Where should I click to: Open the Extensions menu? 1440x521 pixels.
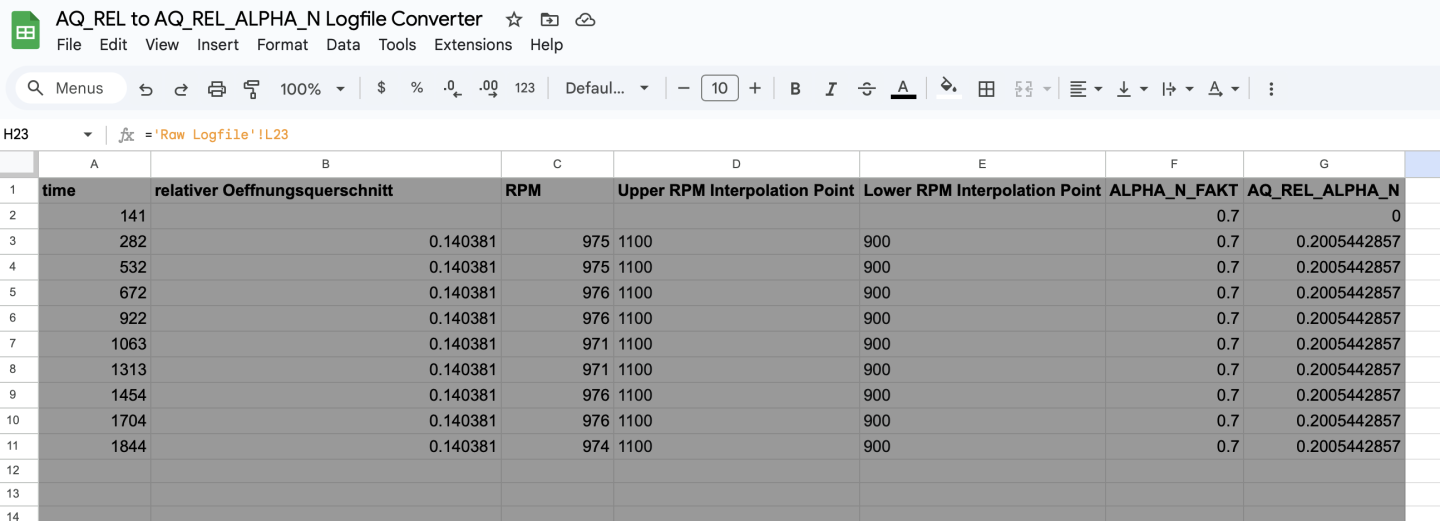coord(473,45)
